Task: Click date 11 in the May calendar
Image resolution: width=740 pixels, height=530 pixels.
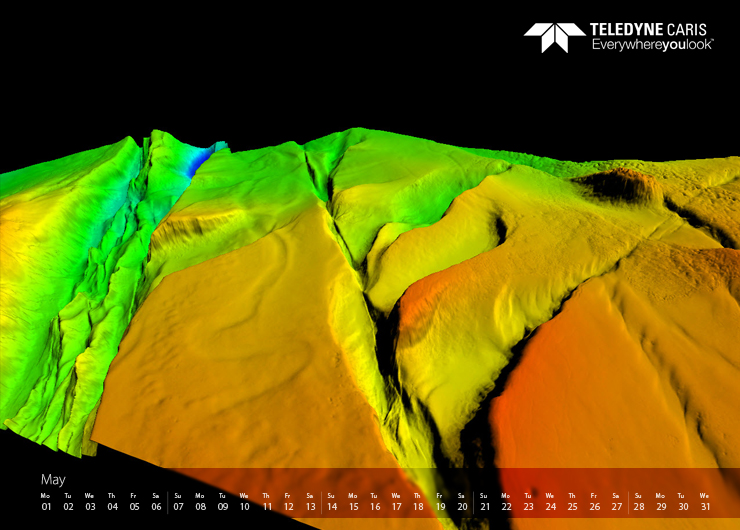Action: tap(267, 507)
